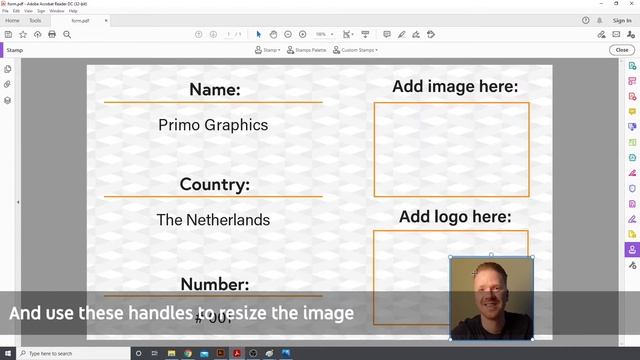Image resolution: width=640 pixels, height=360 pixels.
Task: Open the View menu
Action: click(x=28, y=11)
